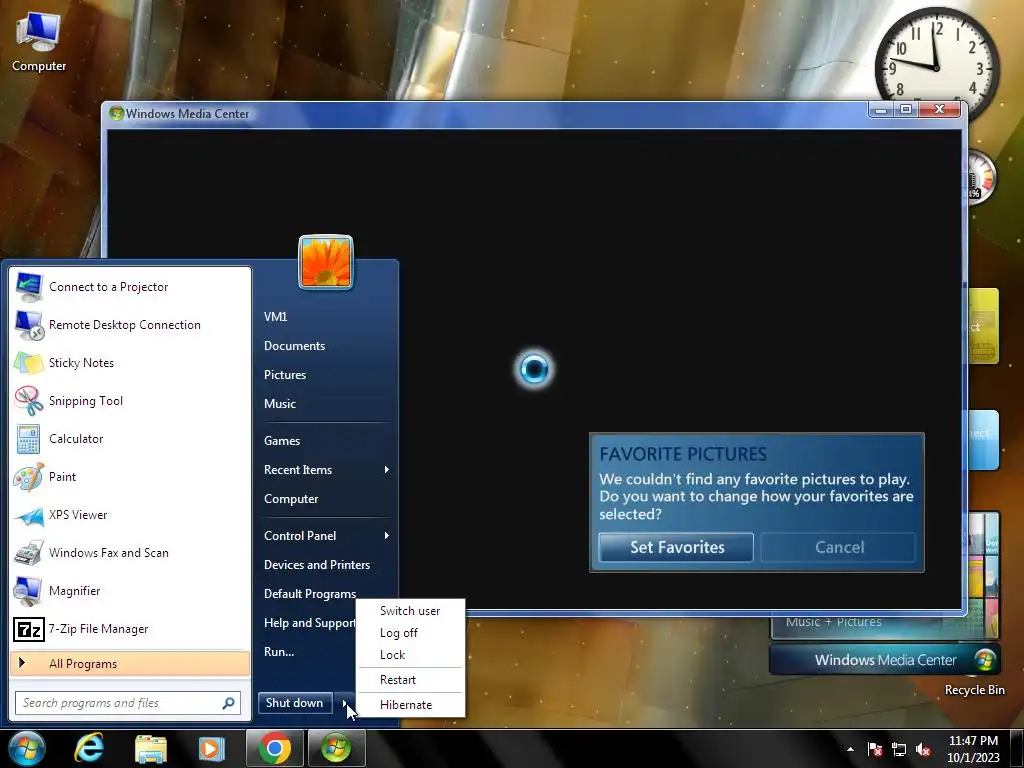The image size is (1024, 768).
Task: Show hidden tray icons arrow
Action: coord(850,749)
